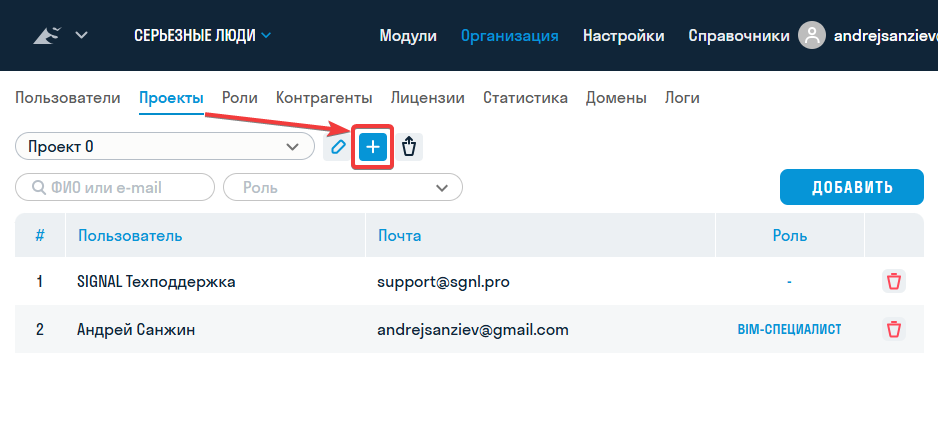Image resolution: width=938 pixels, height=435 pixels.
Task: Click the user avatar icon
Action: coord(813,36)
